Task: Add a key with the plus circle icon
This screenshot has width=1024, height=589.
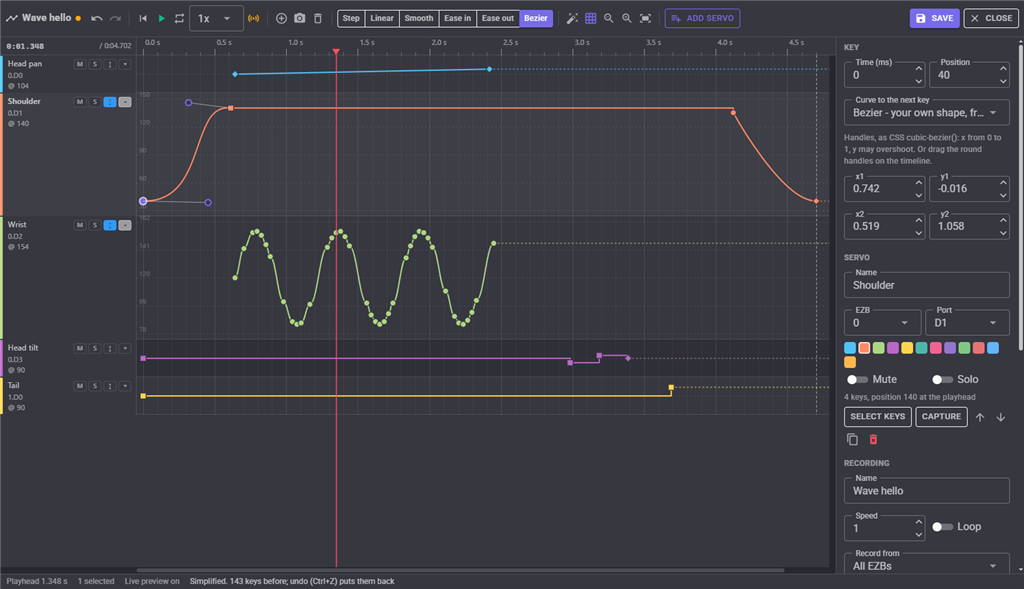Action: [x=281, y=18]
